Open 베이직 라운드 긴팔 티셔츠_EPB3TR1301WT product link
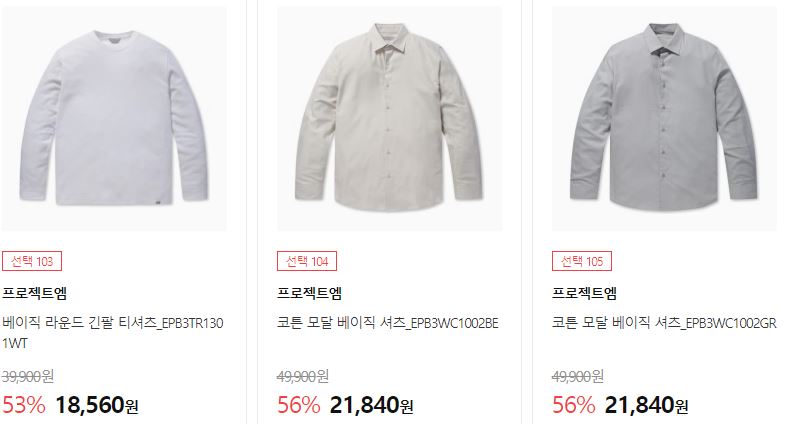787x424 pixels. [113, 333]
